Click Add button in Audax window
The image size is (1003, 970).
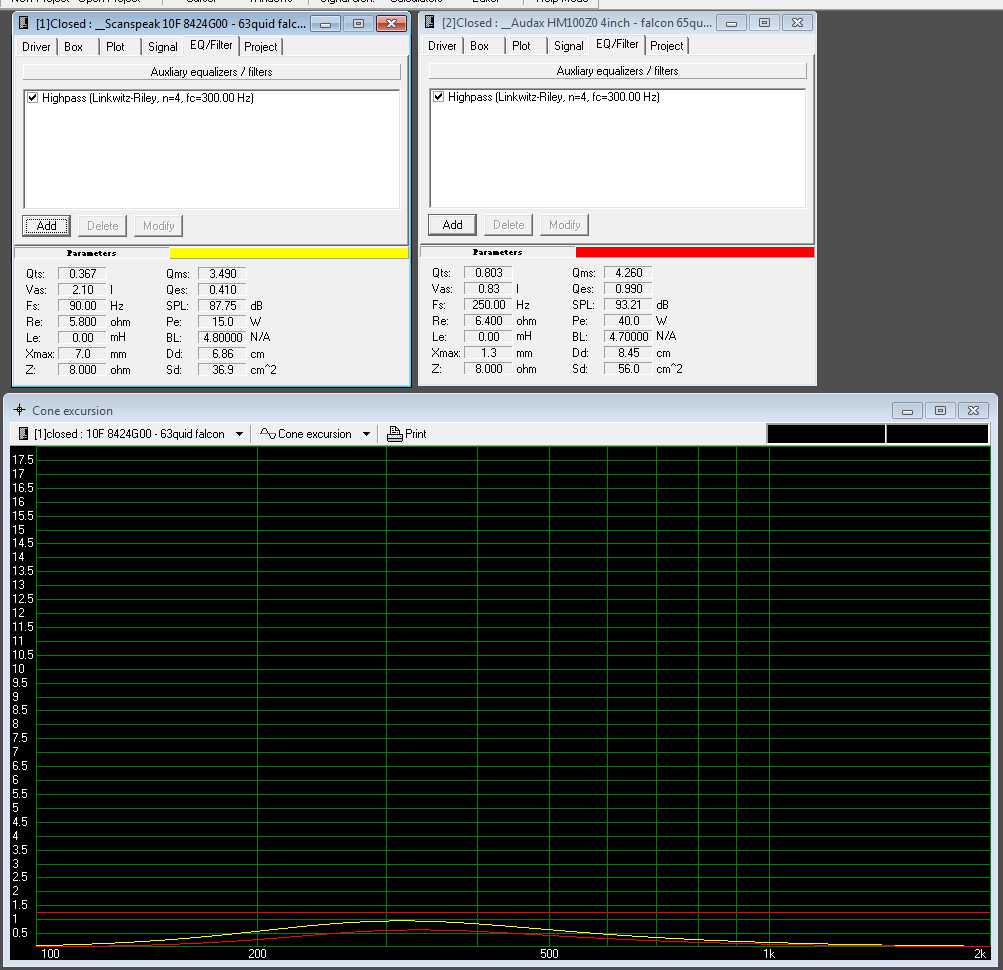[452, 225]
